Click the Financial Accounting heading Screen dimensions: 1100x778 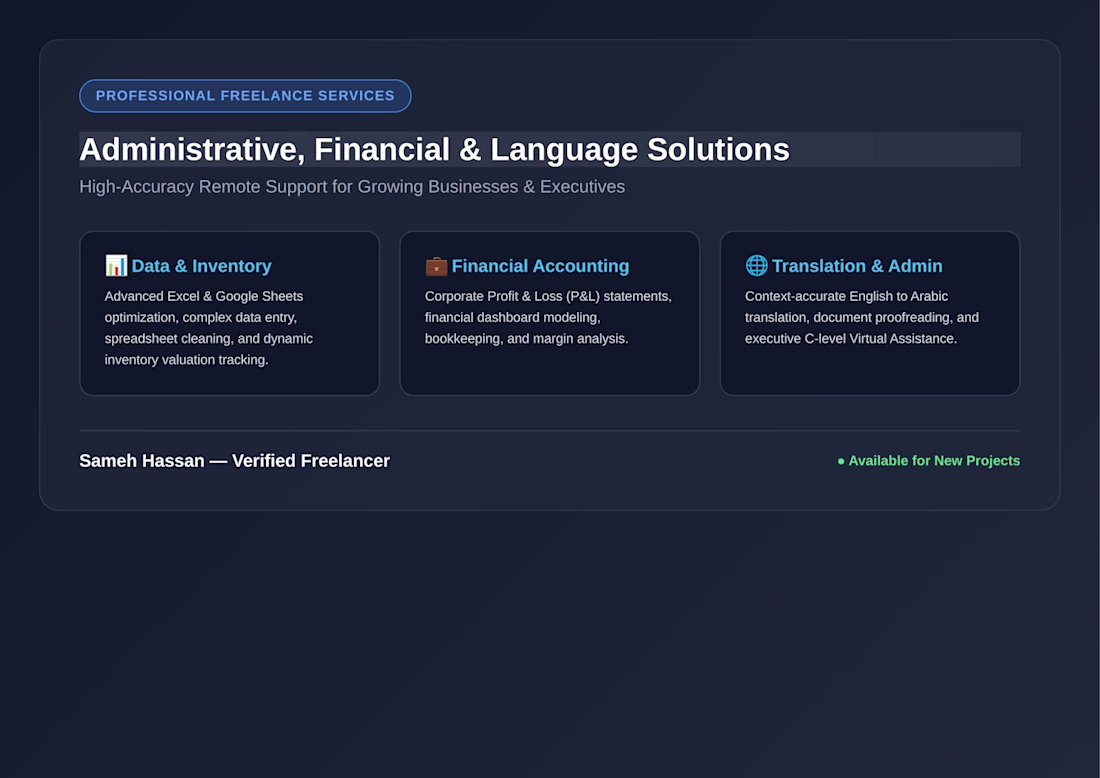pyautogui.click(x=540, y=266)
